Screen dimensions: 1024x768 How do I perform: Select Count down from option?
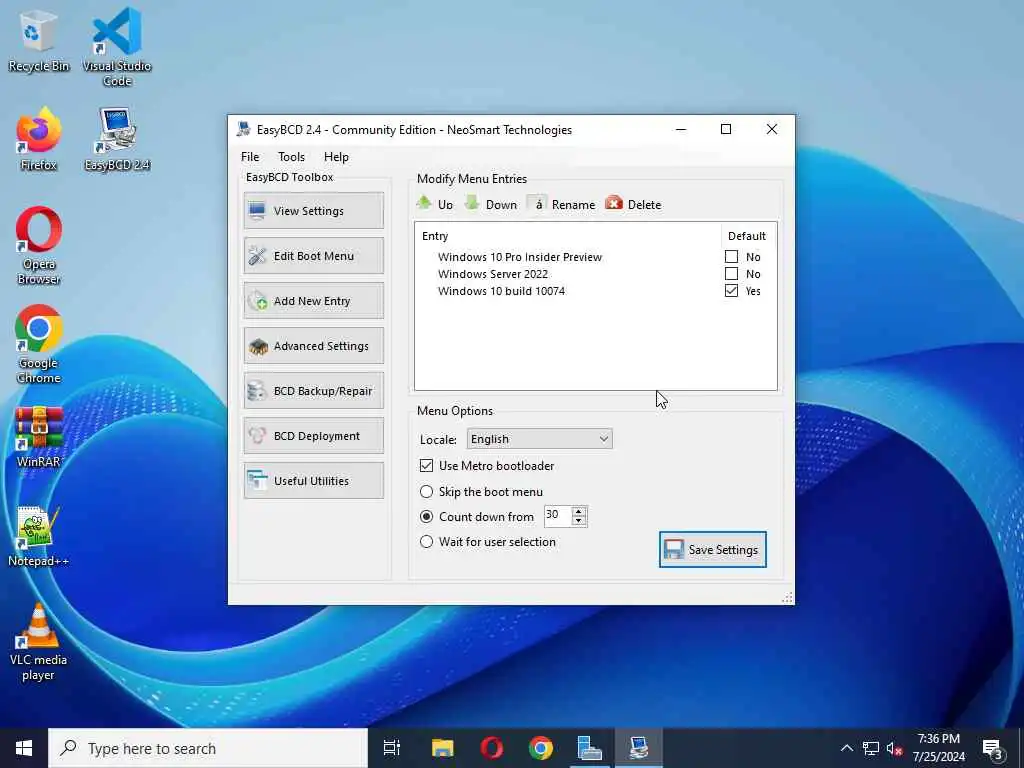pos(426,517)
